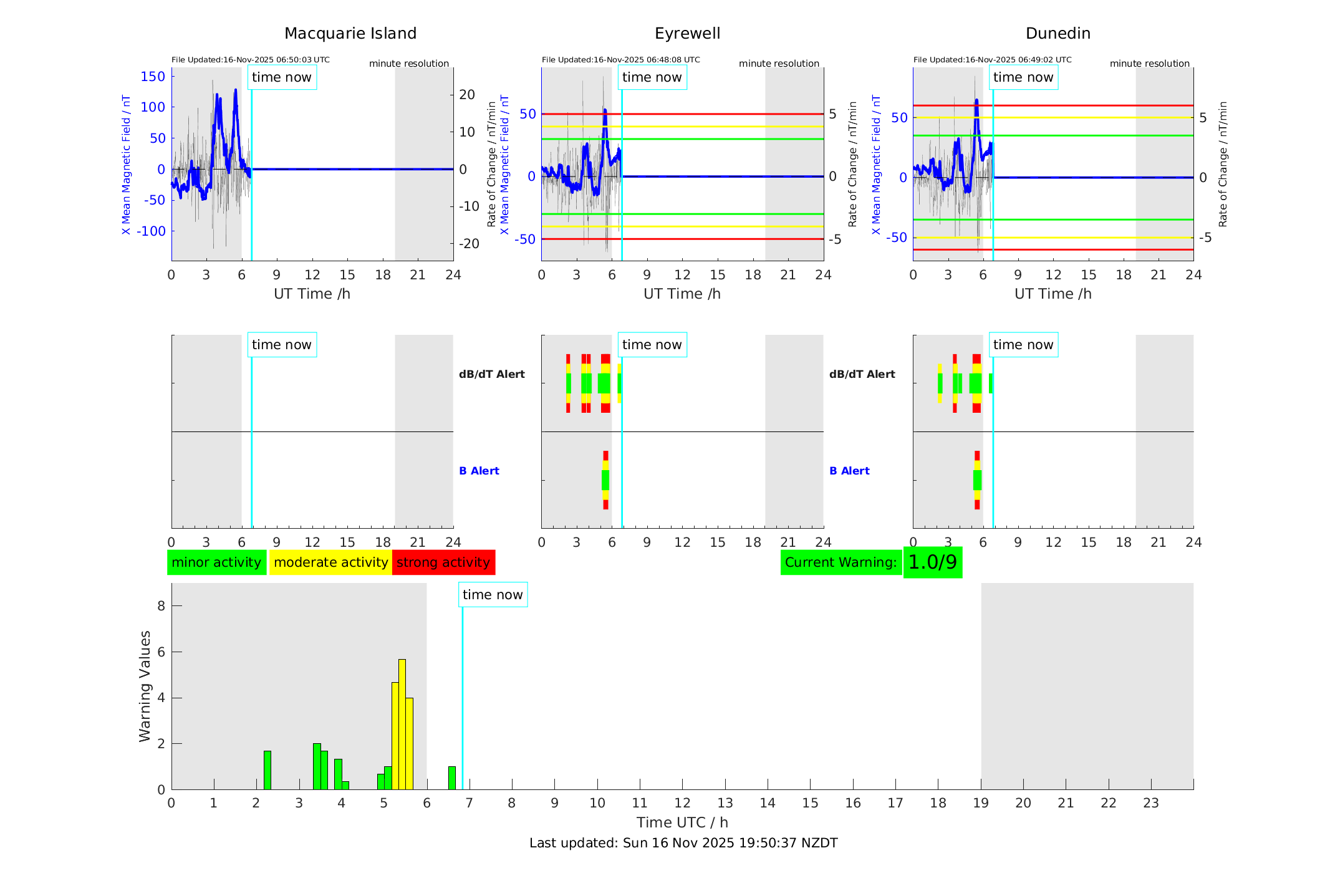The width and height of the screenshot is (1320, 896).
Task: Click the red strong activity legend box
Action: [x=443, y=562]
